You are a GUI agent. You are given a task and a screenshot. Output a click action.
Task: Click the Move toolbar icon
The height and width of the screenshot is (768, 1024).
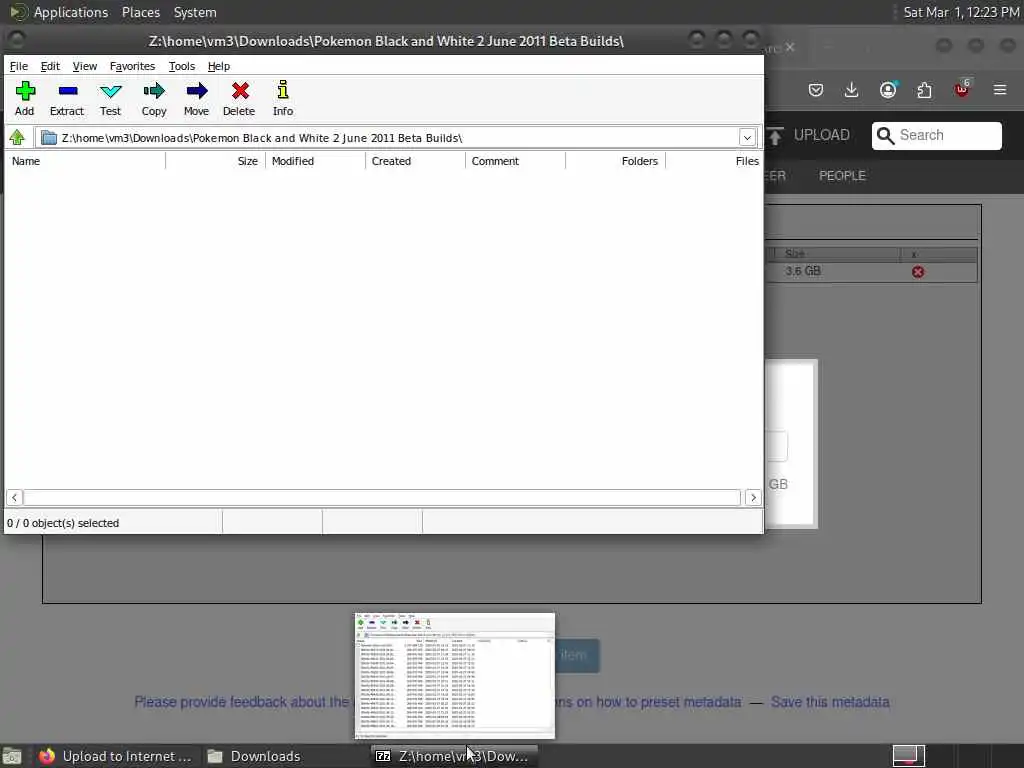(197, 91)
